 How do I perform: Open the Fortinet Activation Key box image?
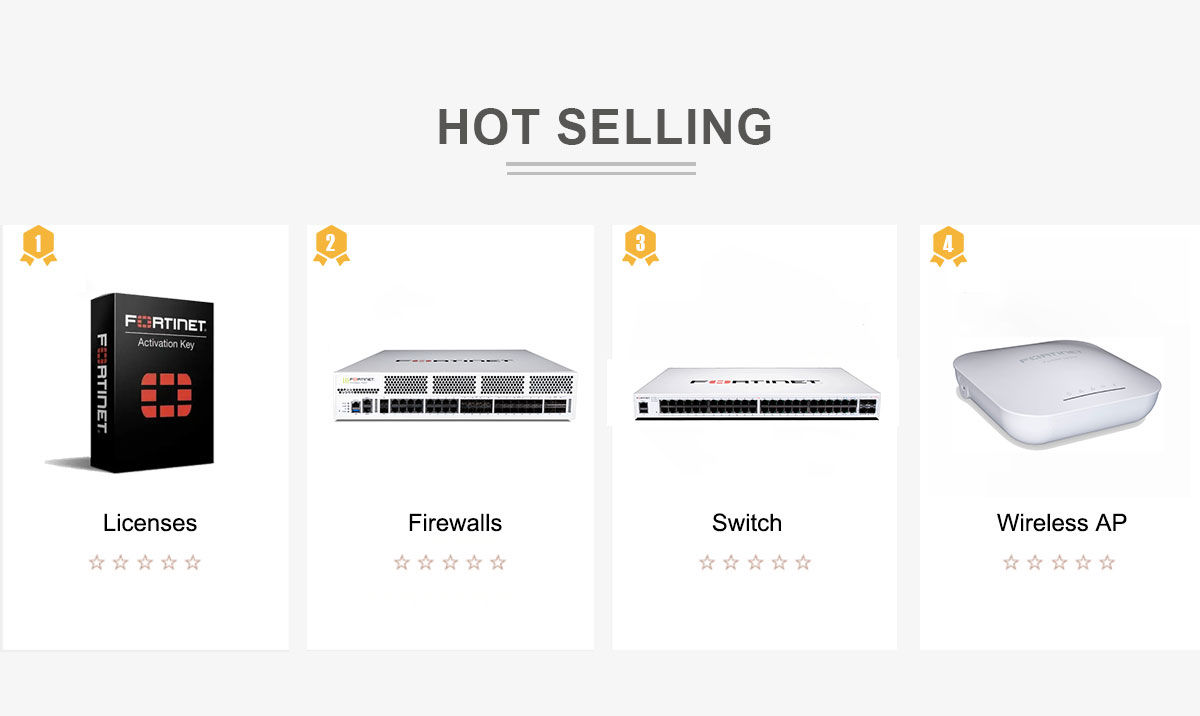[152, 381]
